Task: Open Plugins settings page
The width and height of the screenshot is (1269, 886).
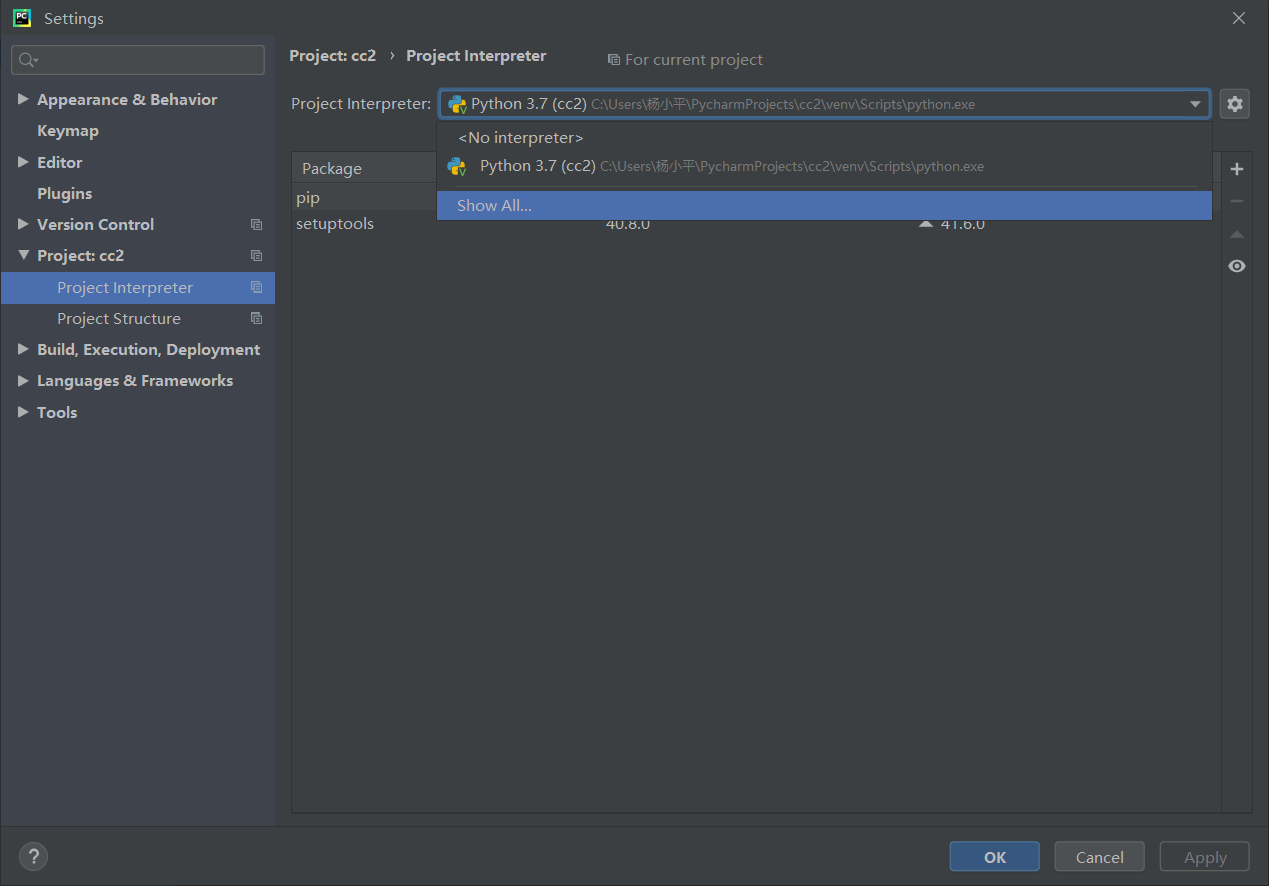Action: click(x=64, y=193)
